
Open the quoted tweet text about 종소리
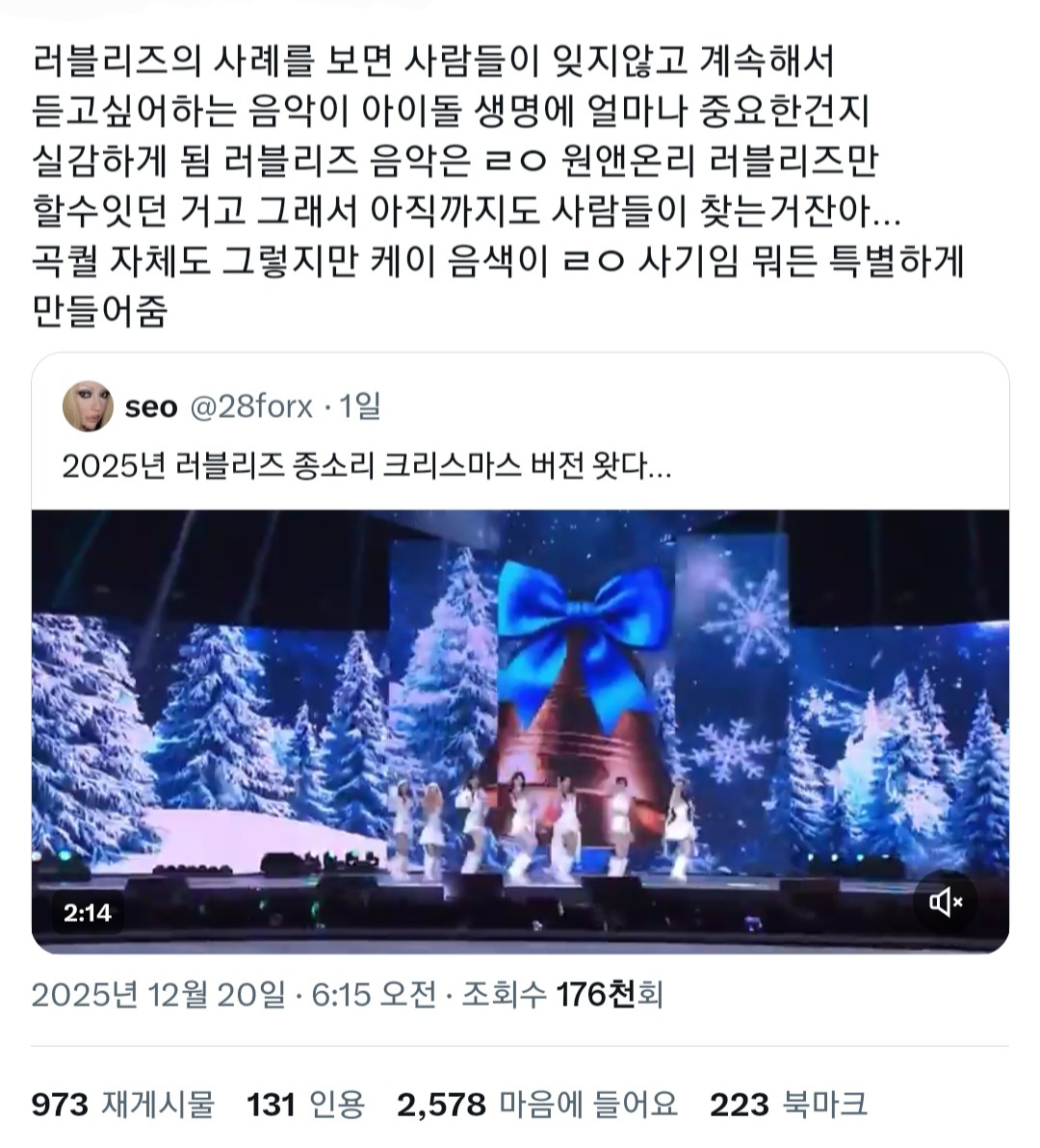coord(366,465)
